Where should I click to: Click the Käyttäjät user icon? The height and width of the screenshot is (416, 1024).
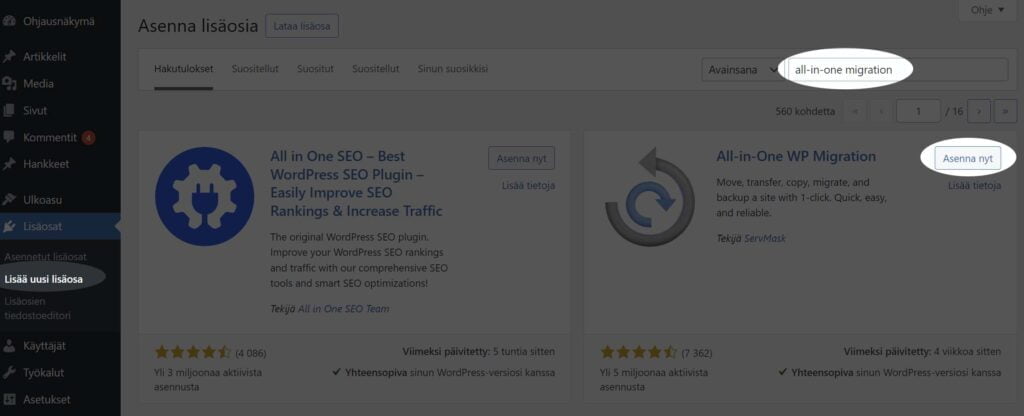coord(10,345)
